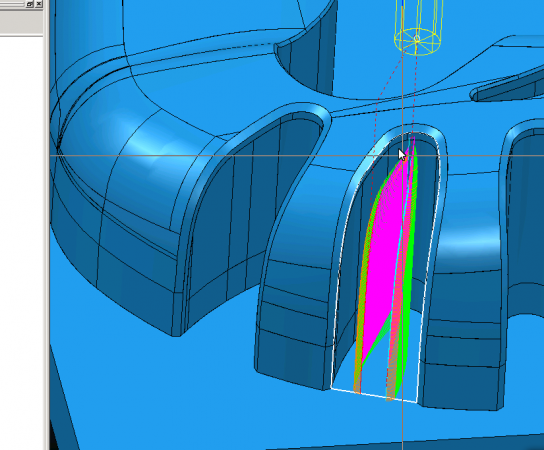Select the yellow wireframe cutting tool
This screenshot has height=450, width=544.
pos(418,29)
